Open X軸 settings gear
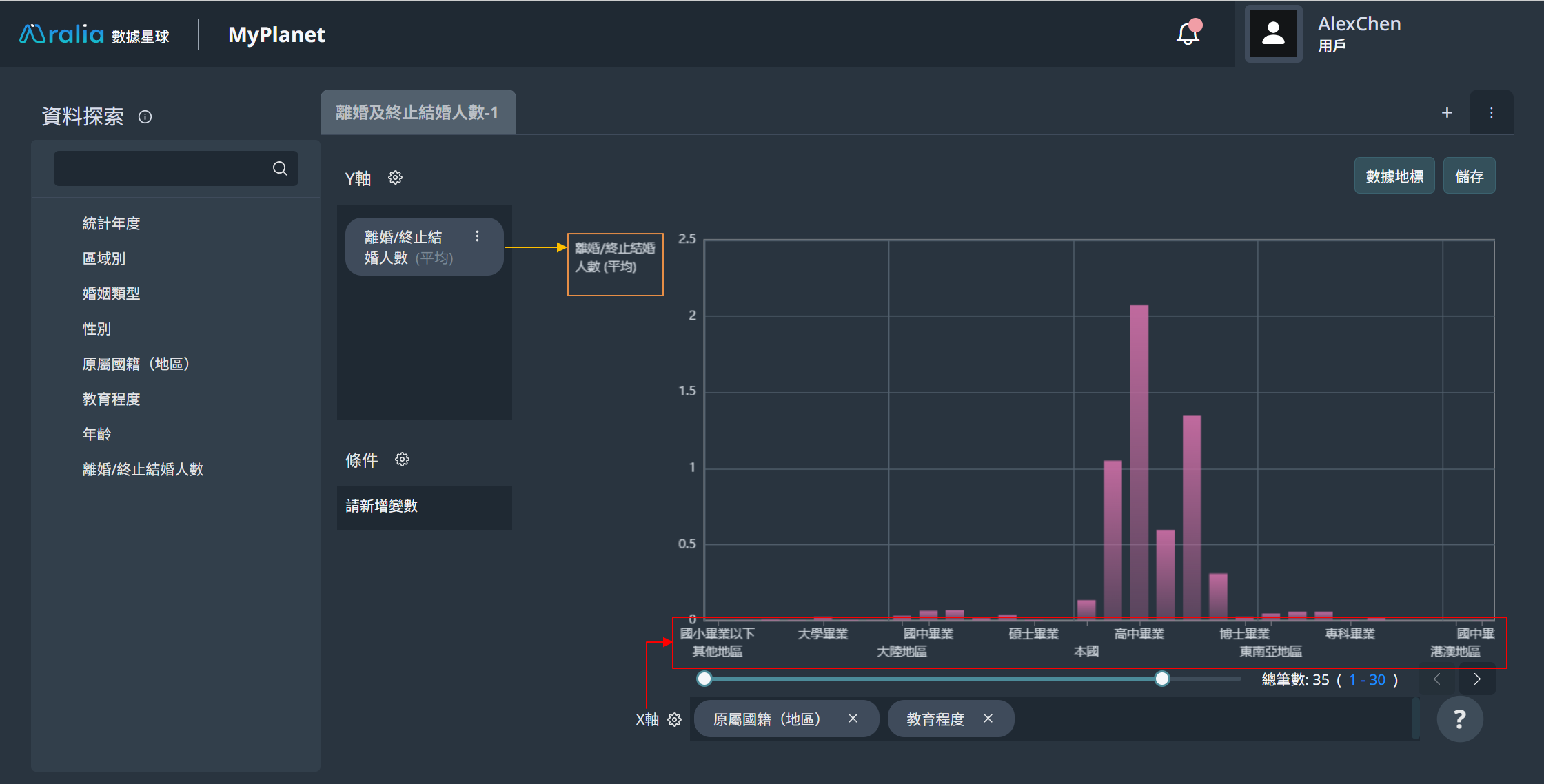The image size is (1544, 784). tap(674, 719)
